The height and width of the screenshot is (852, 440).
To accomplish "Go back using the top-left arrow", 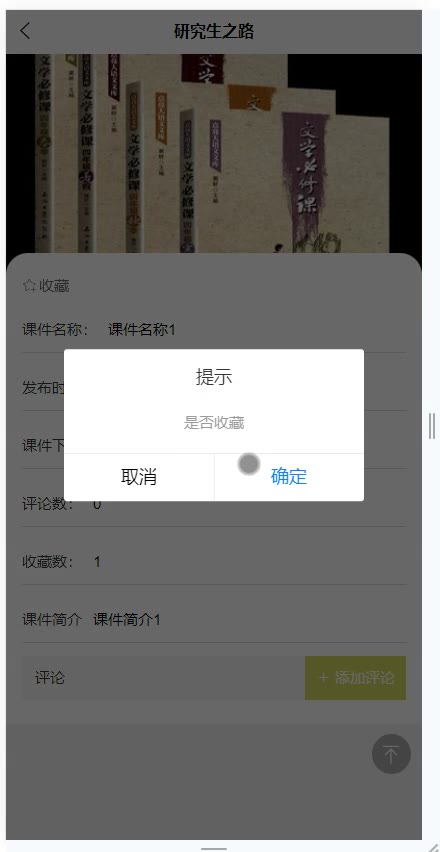I will (25, 31).
